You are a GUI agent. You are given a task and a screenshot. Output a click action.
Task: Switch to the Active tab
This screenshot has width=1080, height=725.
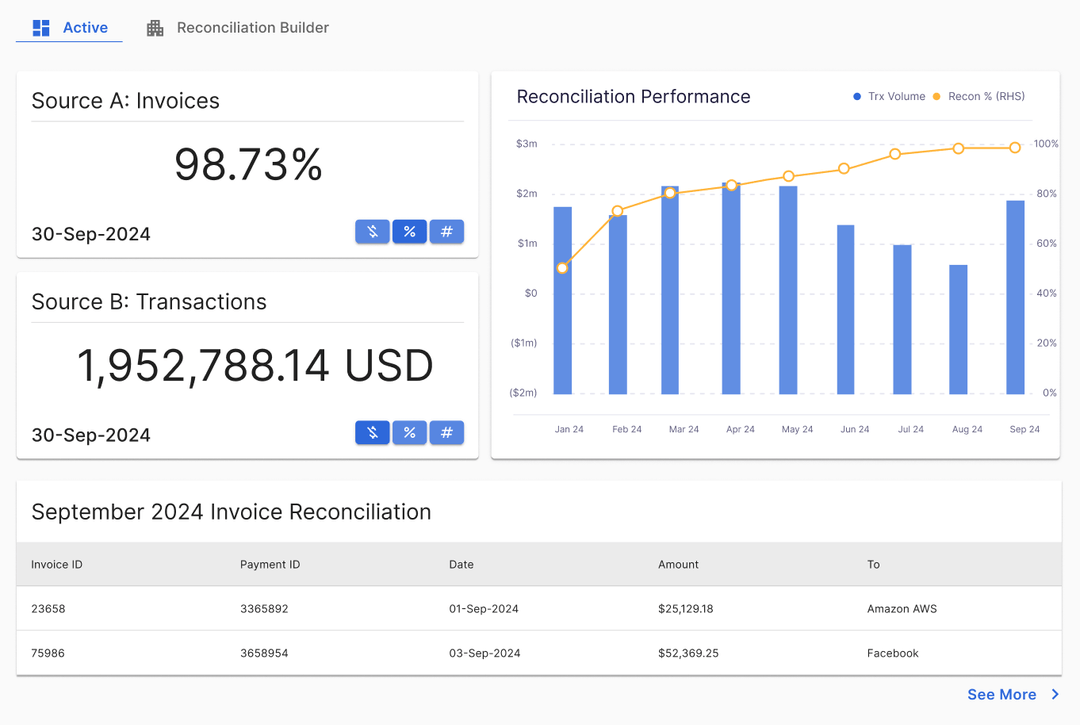84,27
